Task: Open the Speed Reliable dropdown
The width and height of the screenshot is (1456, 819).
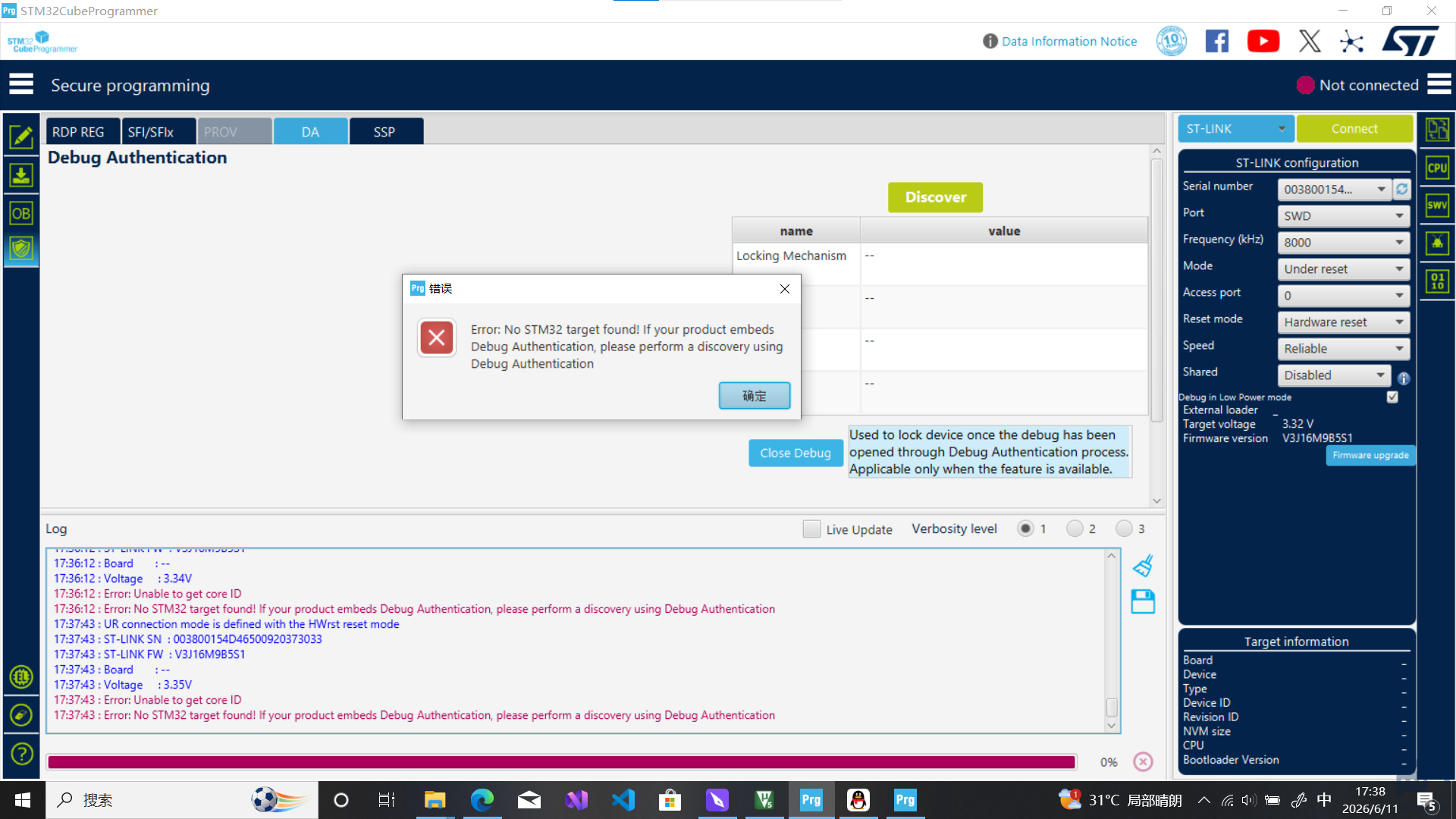Action: (x=1344, y=348)
